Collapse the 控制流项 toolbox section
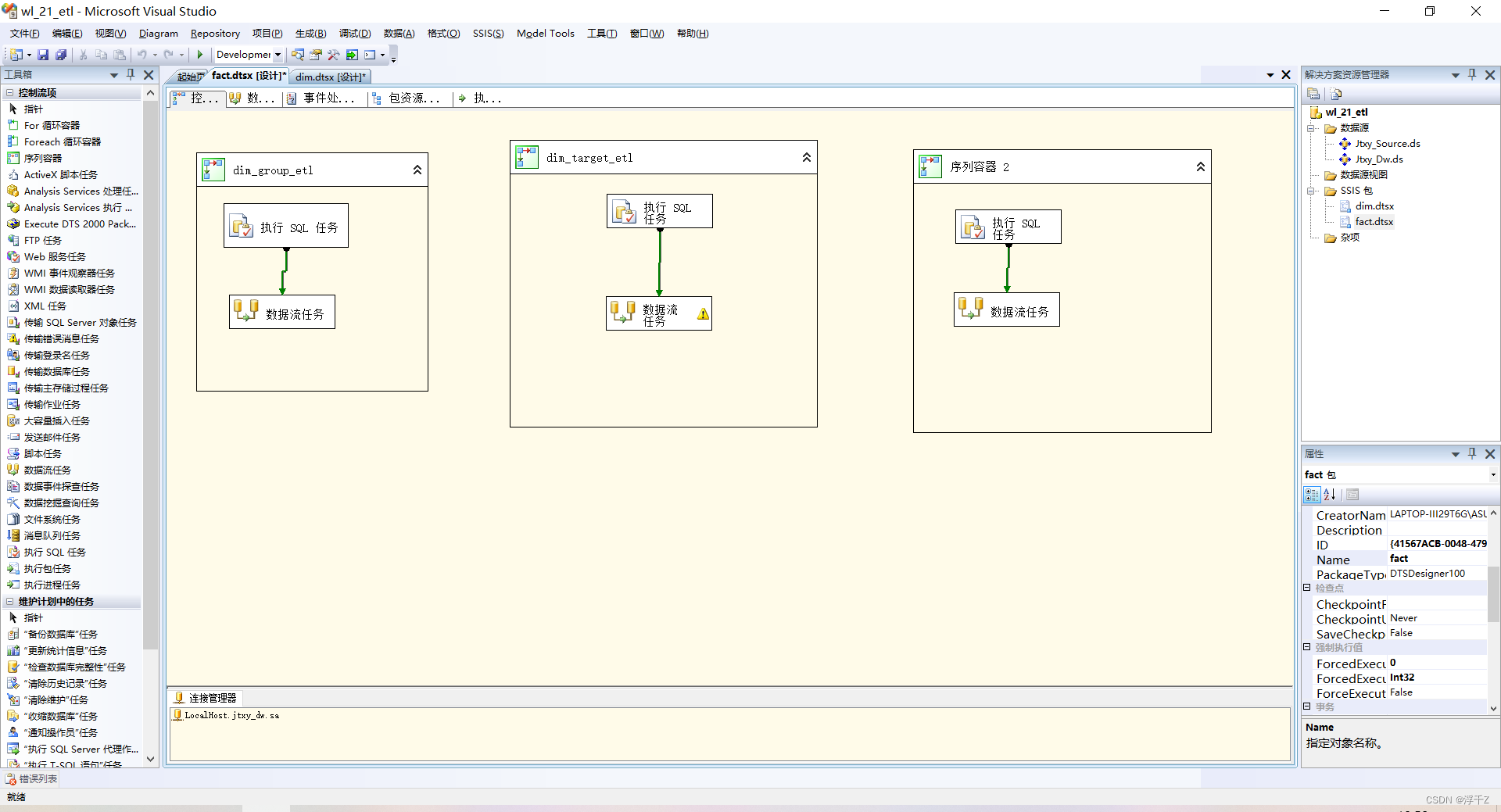This screenshot has width=1501, height=812. (10, 93)
